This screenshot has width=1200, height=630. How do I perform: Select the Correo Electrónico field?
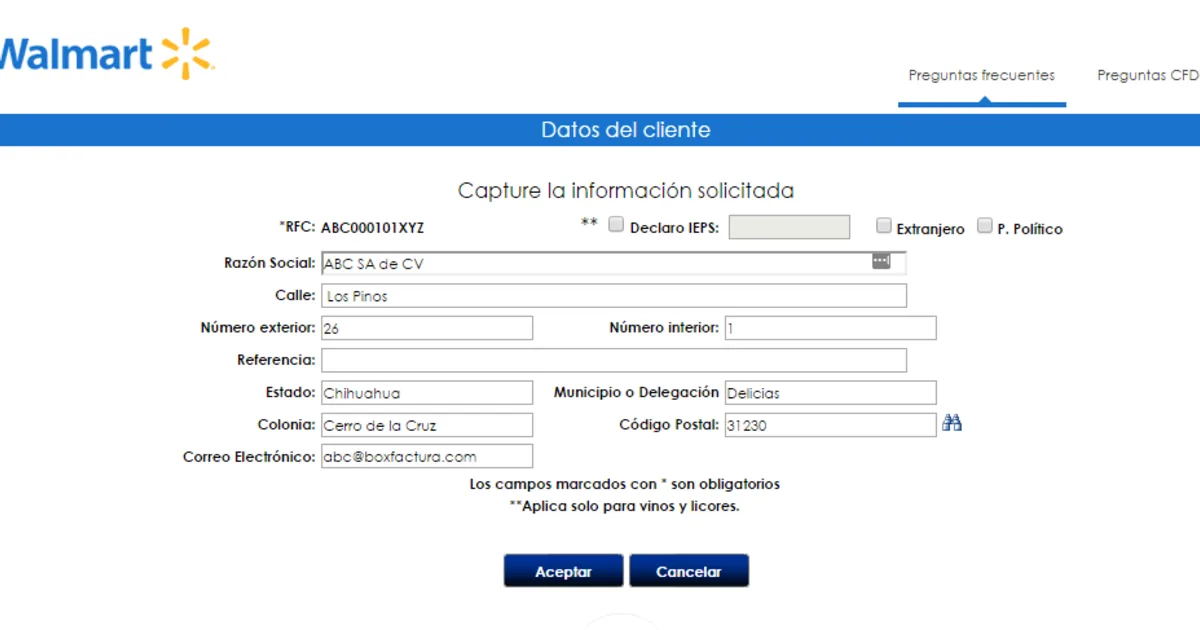(426, 456)
